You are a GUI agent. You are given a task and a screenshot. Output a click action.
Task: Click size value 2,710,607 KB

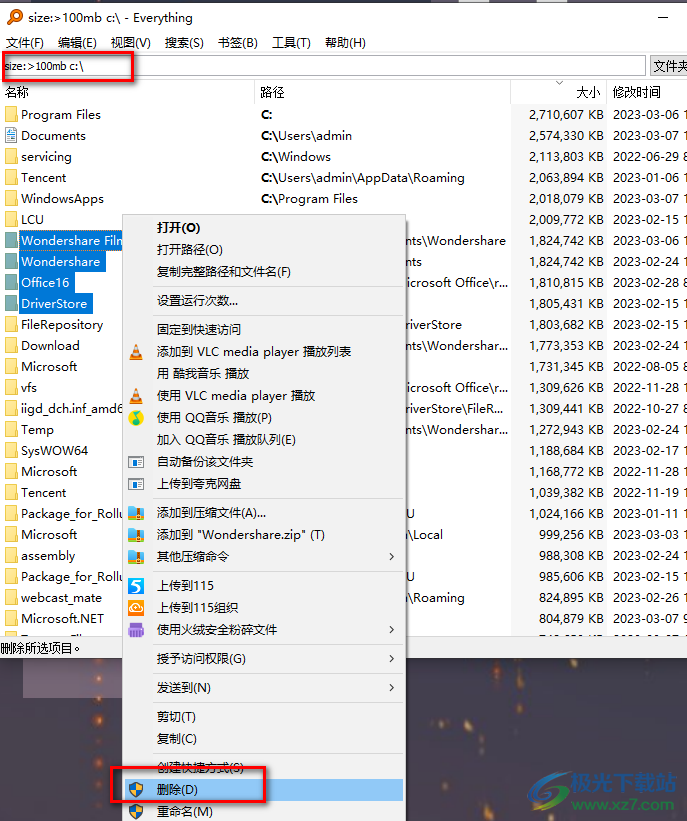coord(566,114)
